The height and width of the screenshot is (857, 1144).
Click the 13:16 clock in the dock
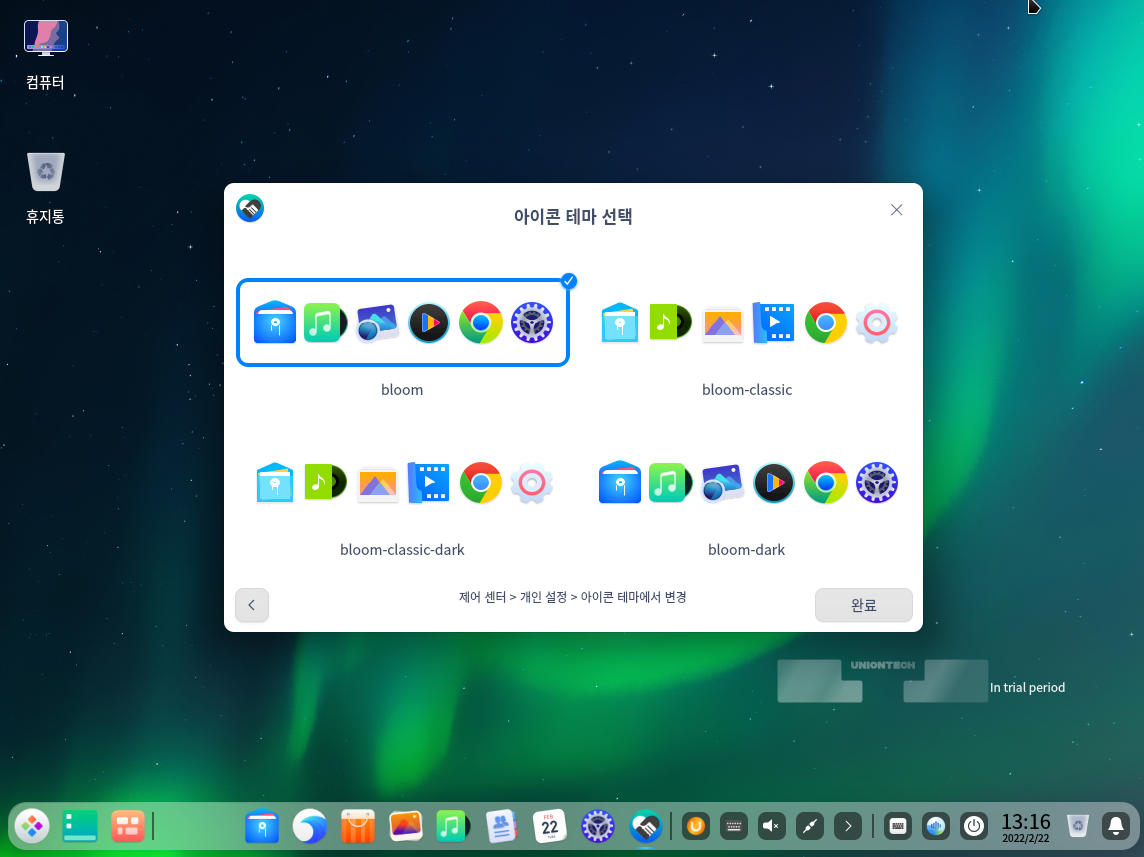1026,827
